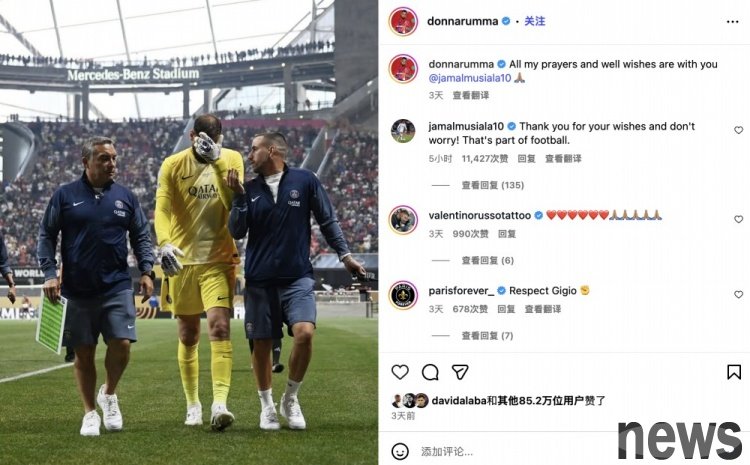View translation of the post caption
Viewport: 750px width, 465px height.
[x=471, y=95]
